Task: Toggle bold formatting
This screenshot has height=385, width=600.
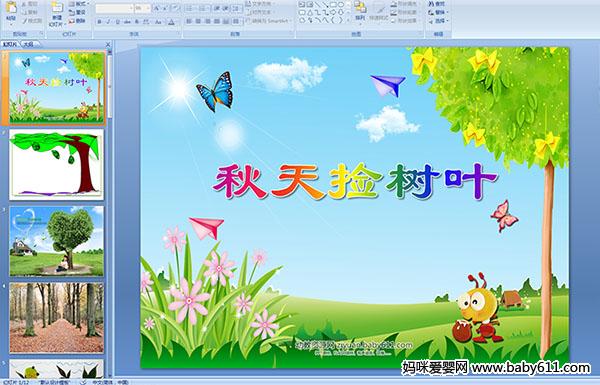Action: [x=99, y=22]
